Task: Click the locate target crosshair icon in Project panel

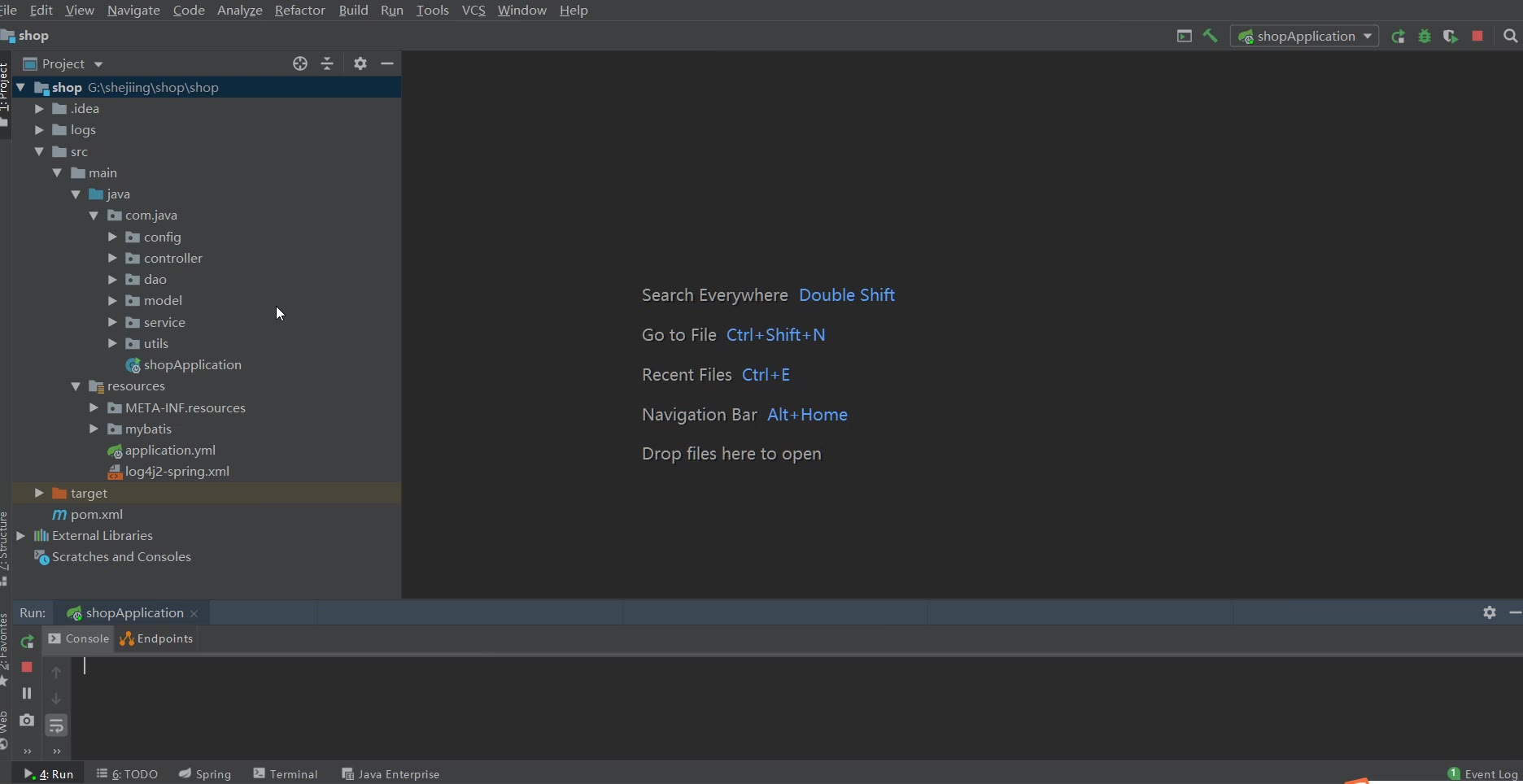Action: 300,63
